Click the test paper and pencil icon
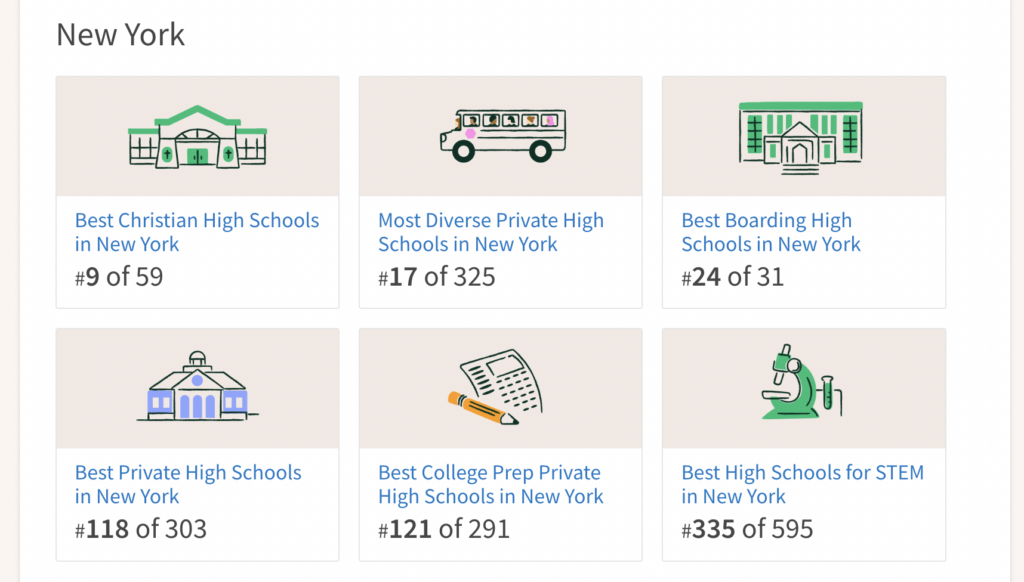Screen dimensions: 1024x582 pyautogui.click(x=495, y=387)
